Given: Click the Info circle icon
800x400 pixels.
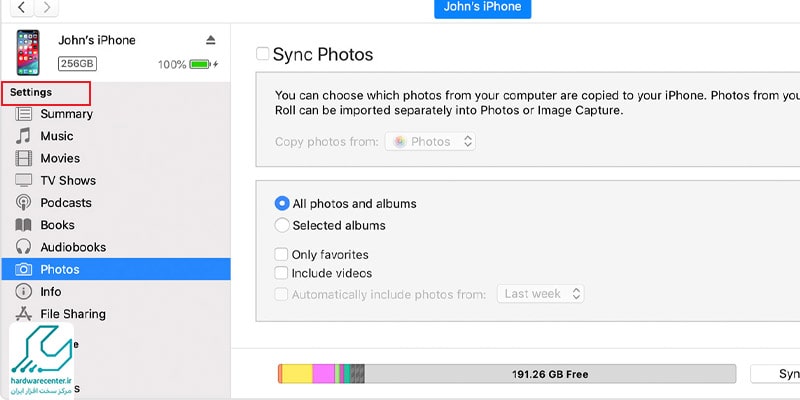Looking at the screenshot, I should (x=23, y=292).
